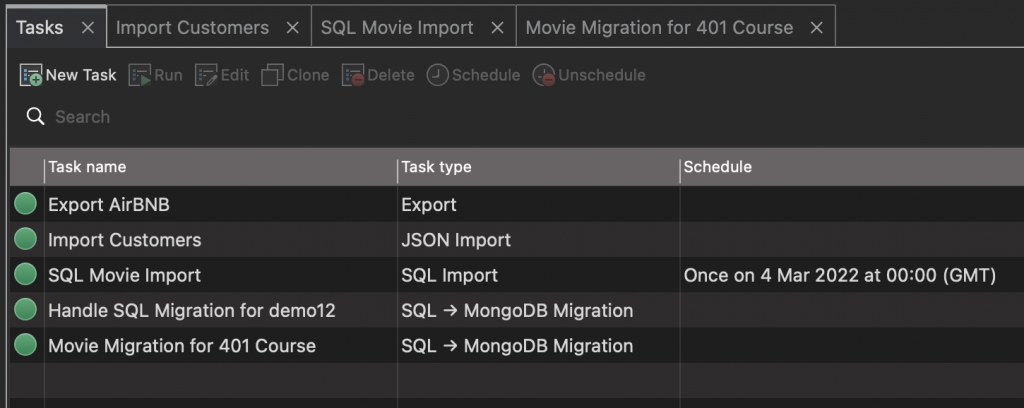Click the Clone task icon
This screenshot has height=408, width=1024.
[272, 75]
